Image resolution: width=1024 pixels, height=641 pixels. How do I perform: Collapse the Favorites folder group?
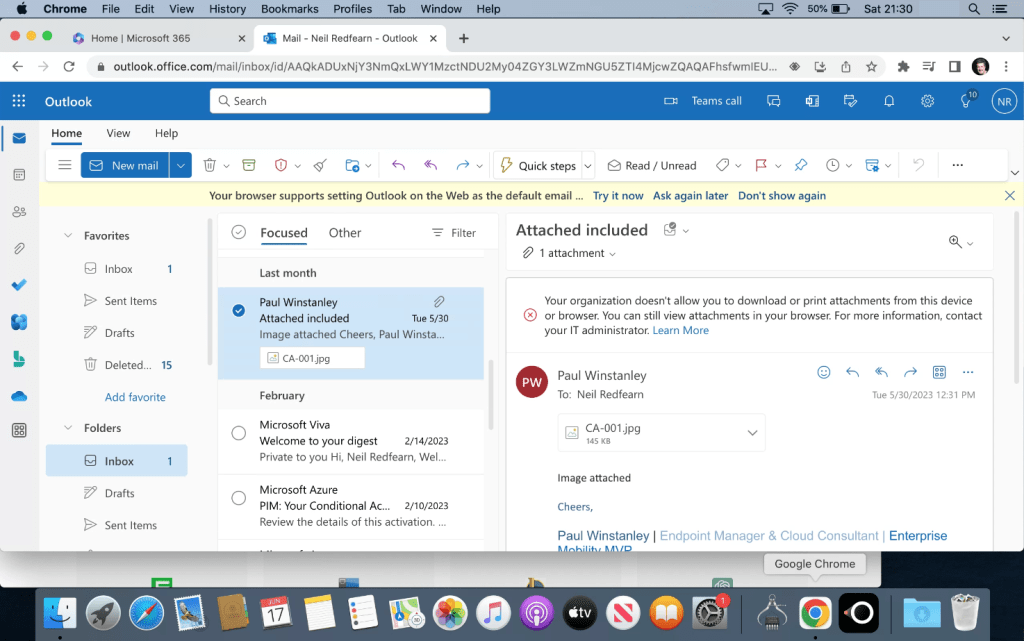click(x=68, y=236)
